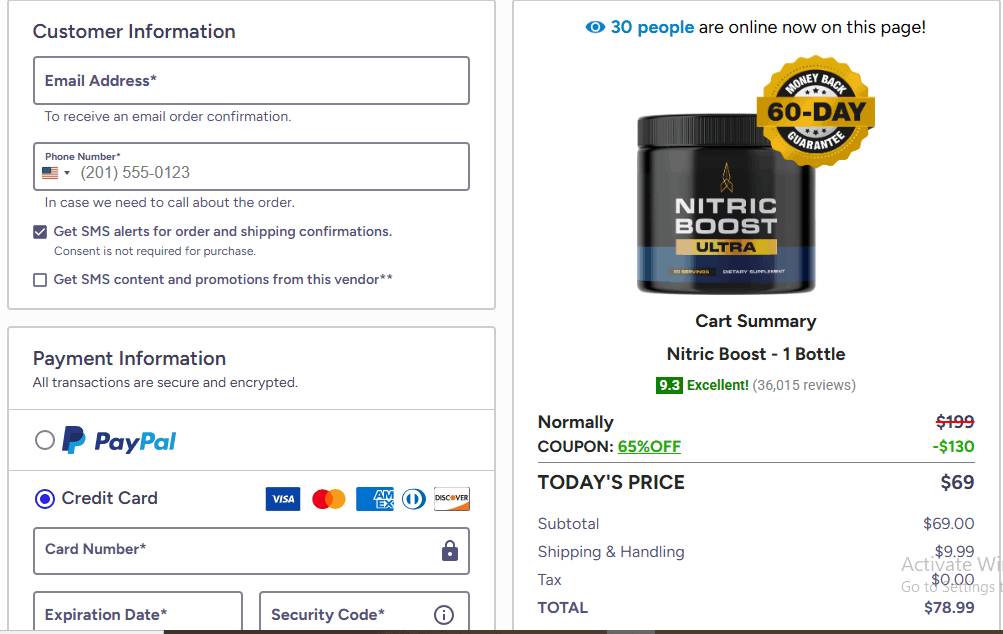Click the Discover card icon
This screenshot has width=1003, height=634.
tap(451, 498)
